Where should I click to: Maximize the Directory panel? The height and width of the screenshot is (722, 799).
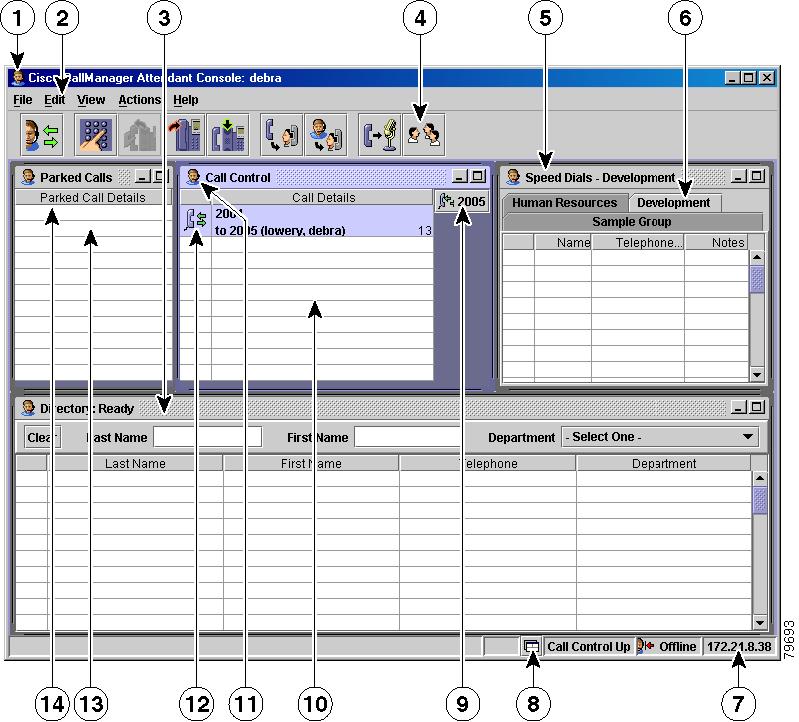[x=757, y=407]
